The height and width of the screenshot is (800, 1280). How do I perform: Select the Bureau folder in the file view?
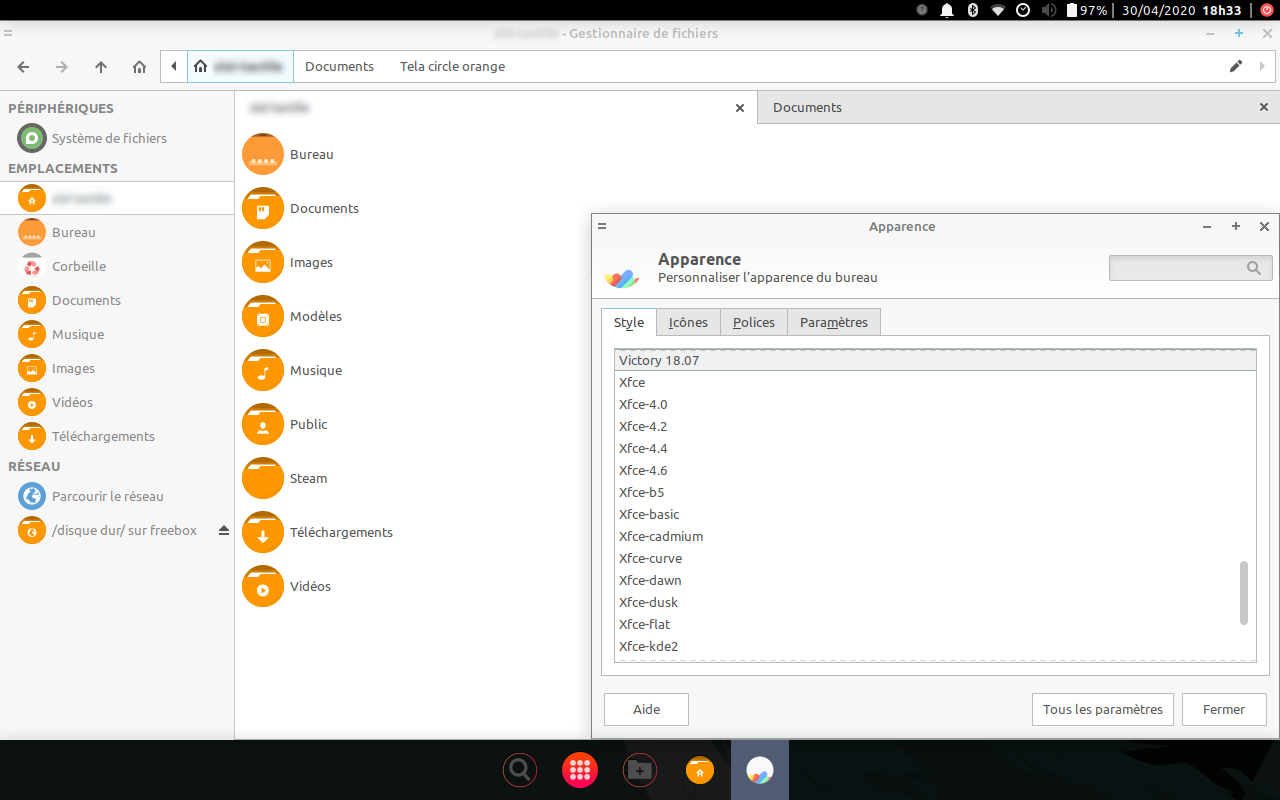coord(288,154)
